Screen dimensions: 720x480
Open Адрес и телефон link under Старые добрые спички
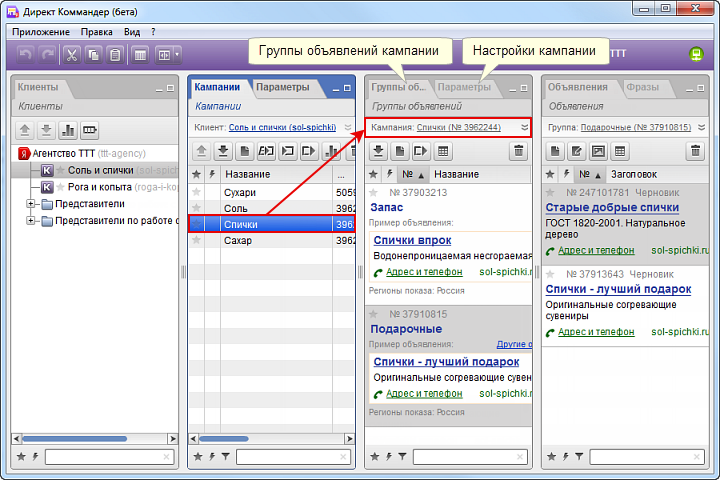coord(596,251)
